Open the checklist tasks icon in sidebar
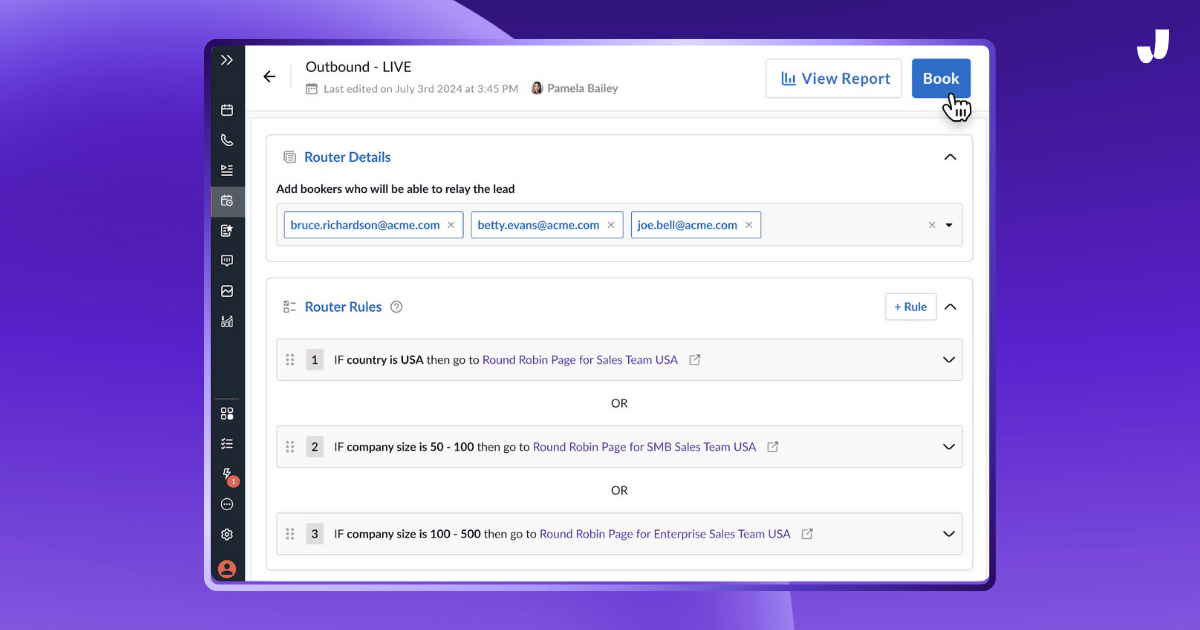 point(227,443)
